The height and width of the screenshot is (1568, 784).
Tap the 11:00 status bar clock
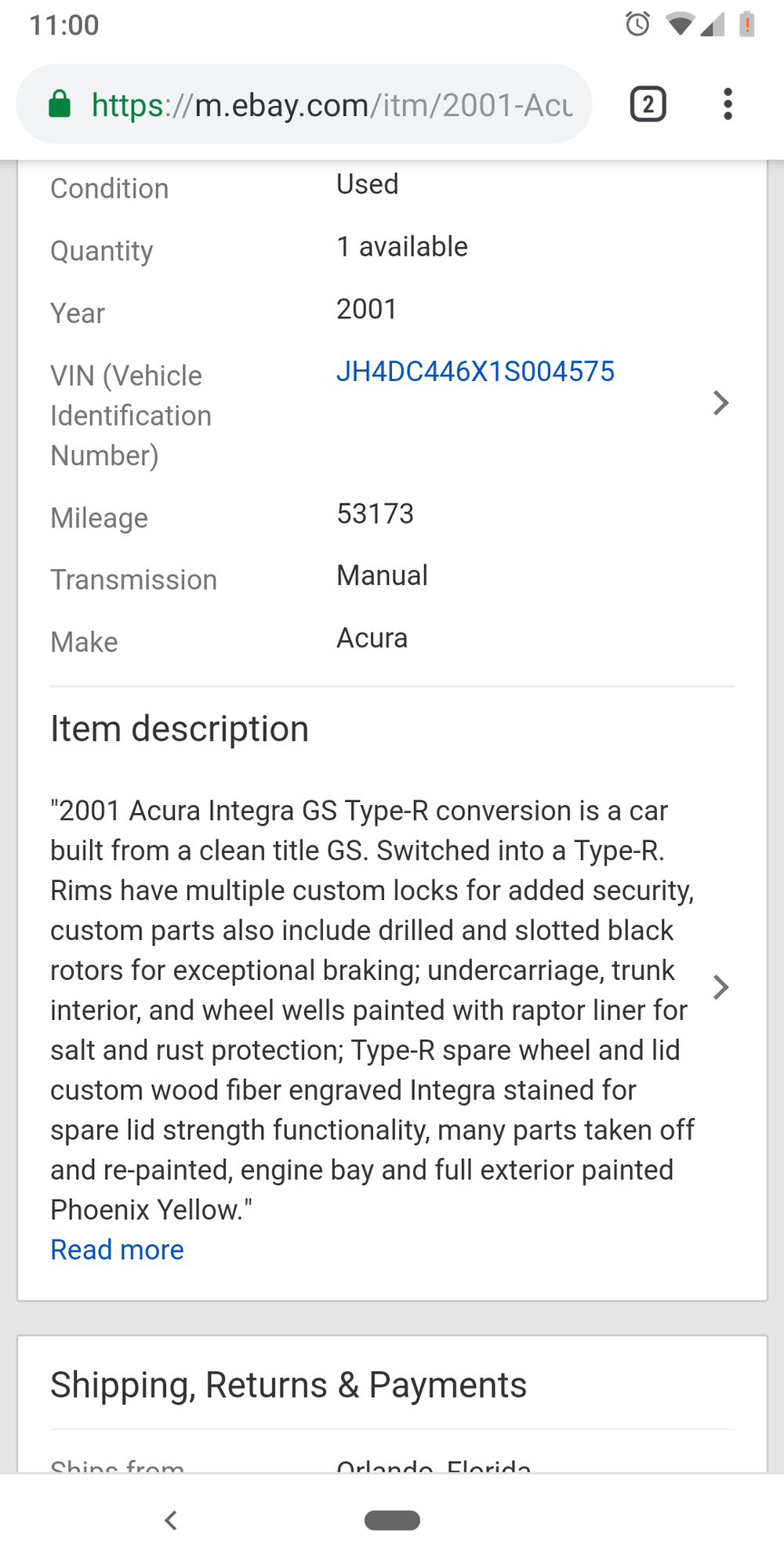tap(64, 25)
